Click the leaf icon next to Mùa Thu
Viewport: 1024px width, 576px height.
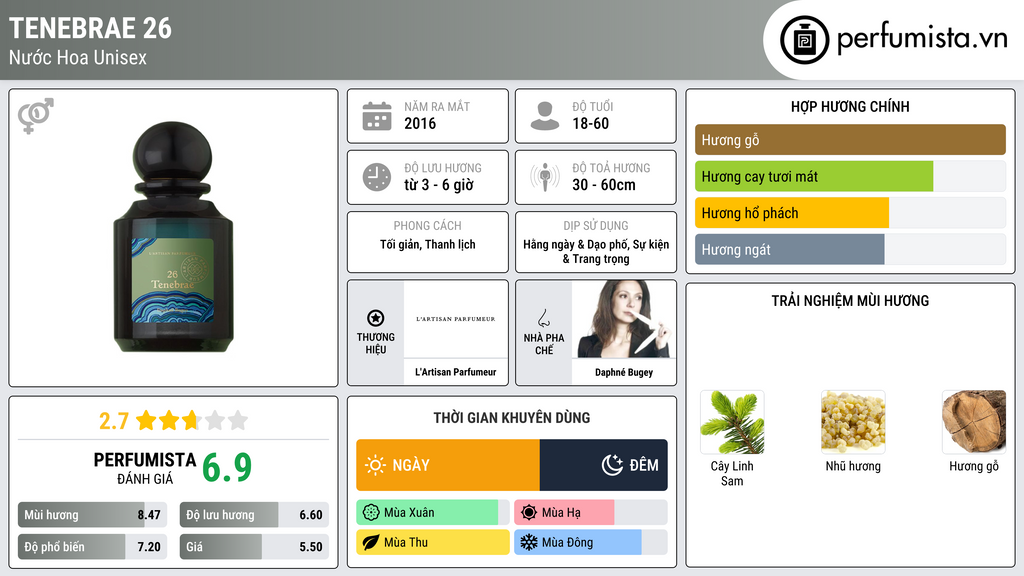[371, 542]
